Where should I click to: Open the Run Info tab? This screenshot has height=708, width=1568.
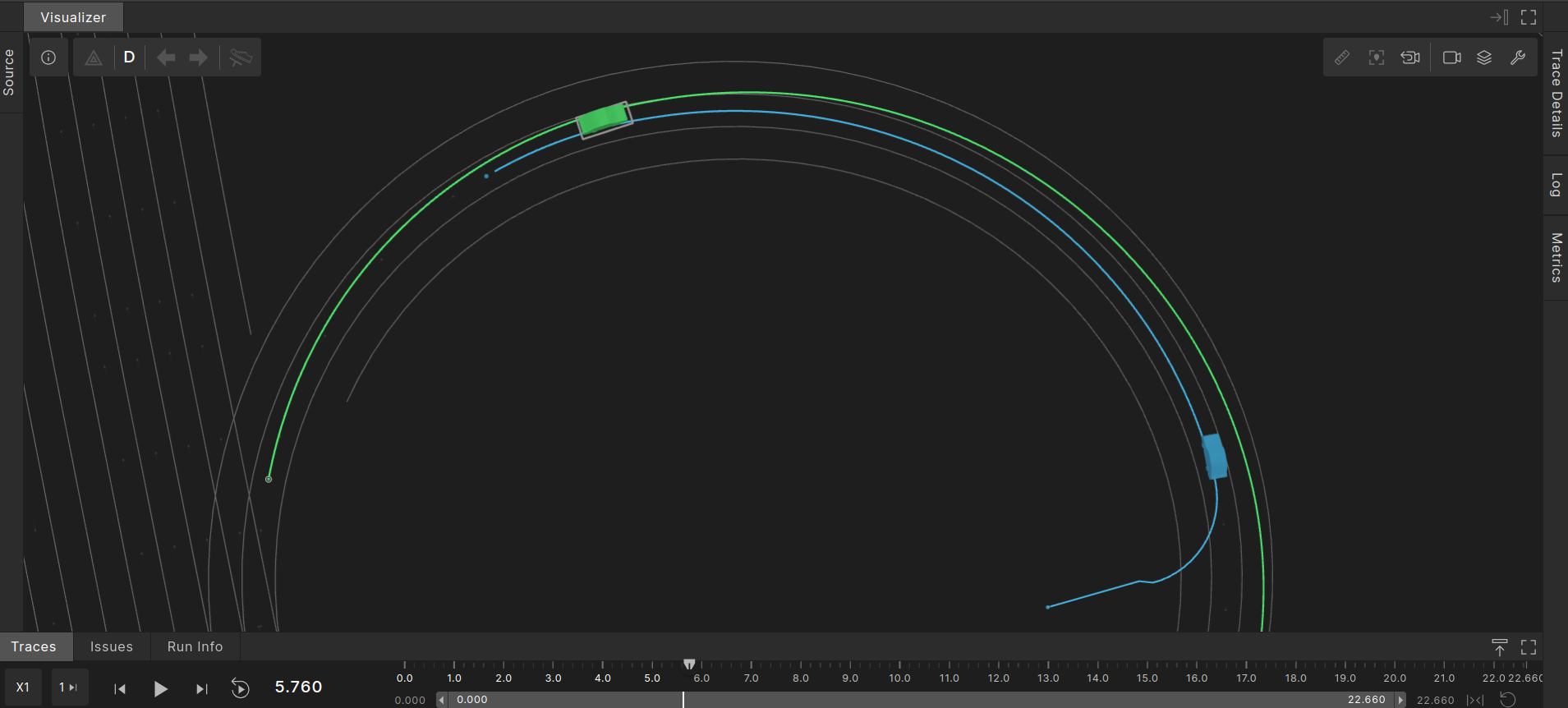(195, 647)
